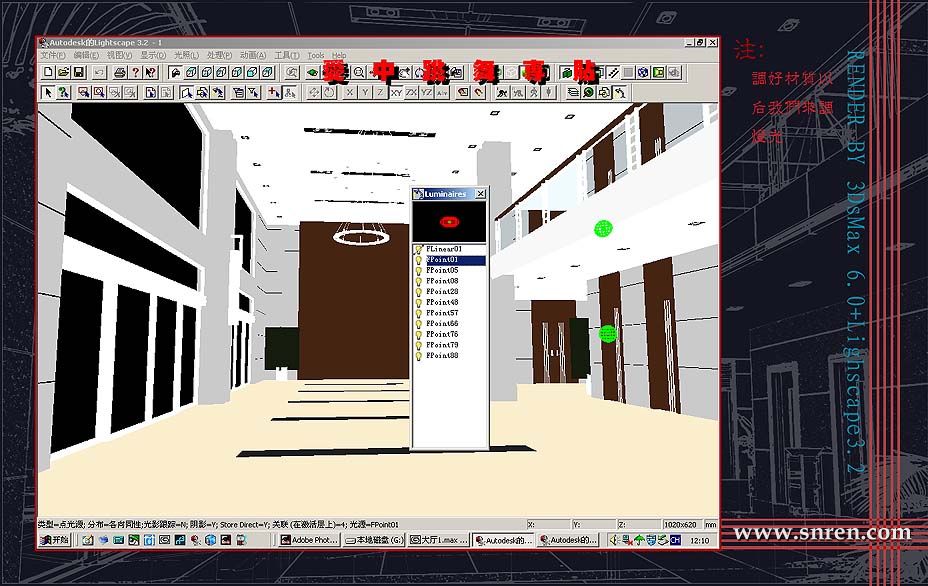Click the blue globe icon in top toolbar
The image size is (928, 586).
click(x=643, y=72)
